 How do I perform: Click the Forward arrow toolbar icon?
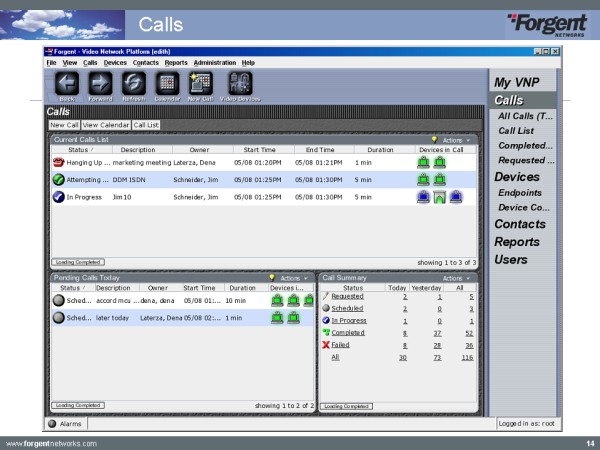coord(100,84)
